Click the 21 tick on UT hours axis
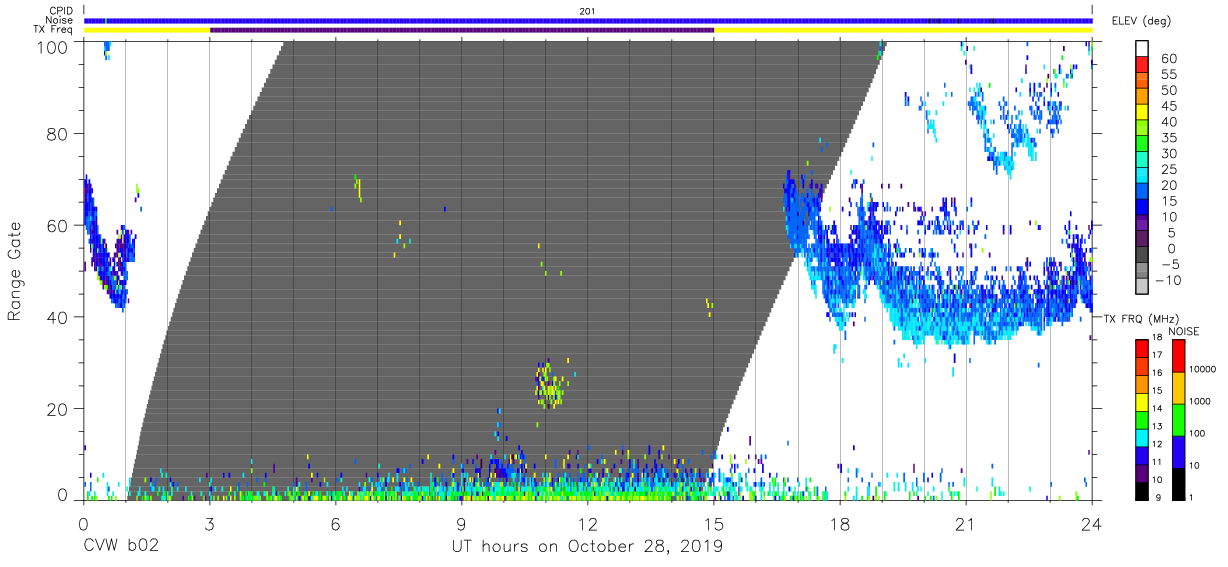This screenshot has height=567, width=1228. coord(966,524)
